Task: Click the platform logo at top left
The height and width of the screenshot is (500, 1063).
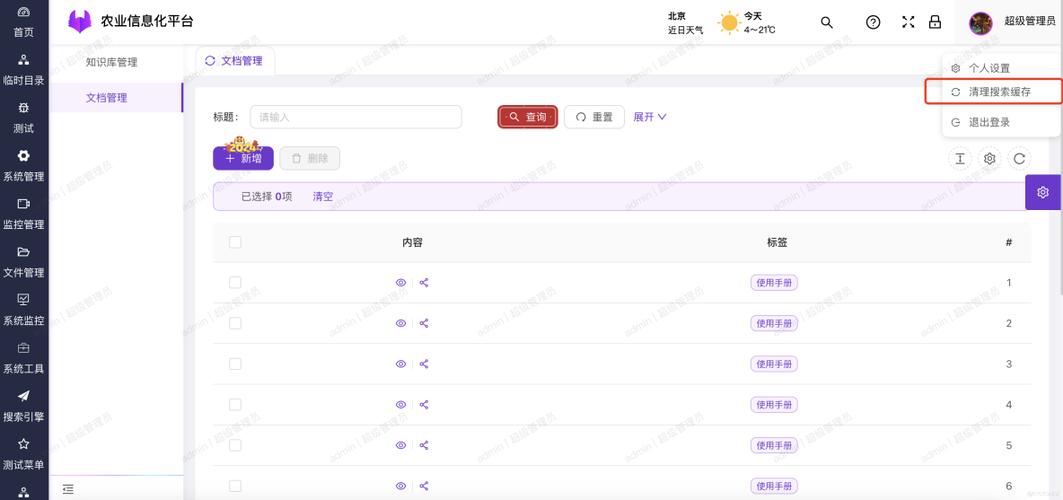Action: (80, 22)
